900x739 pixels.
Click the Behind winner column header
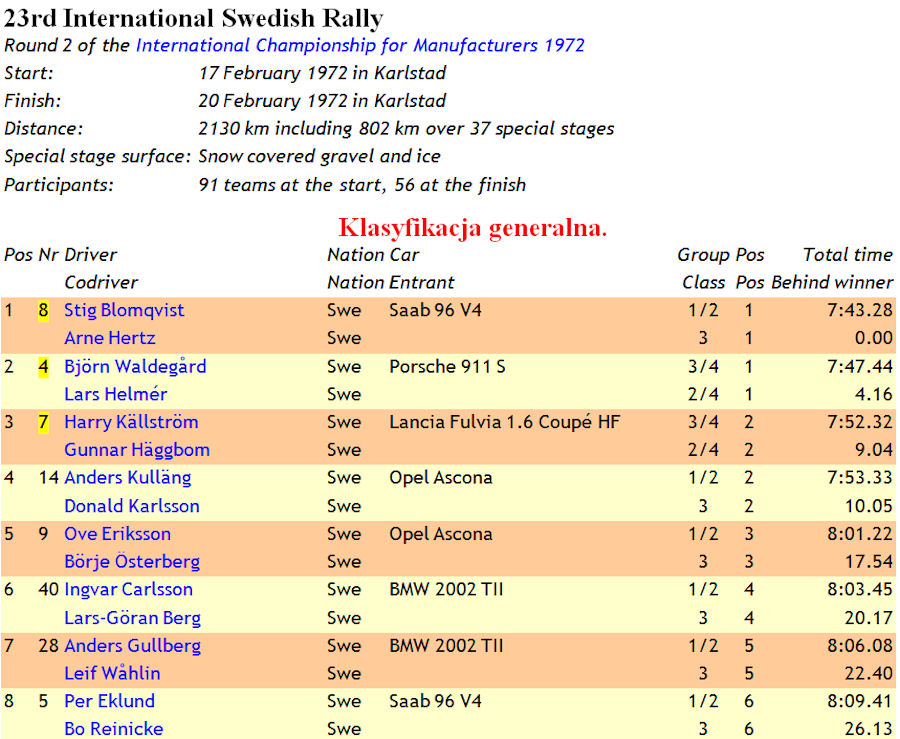click(832, 282)
